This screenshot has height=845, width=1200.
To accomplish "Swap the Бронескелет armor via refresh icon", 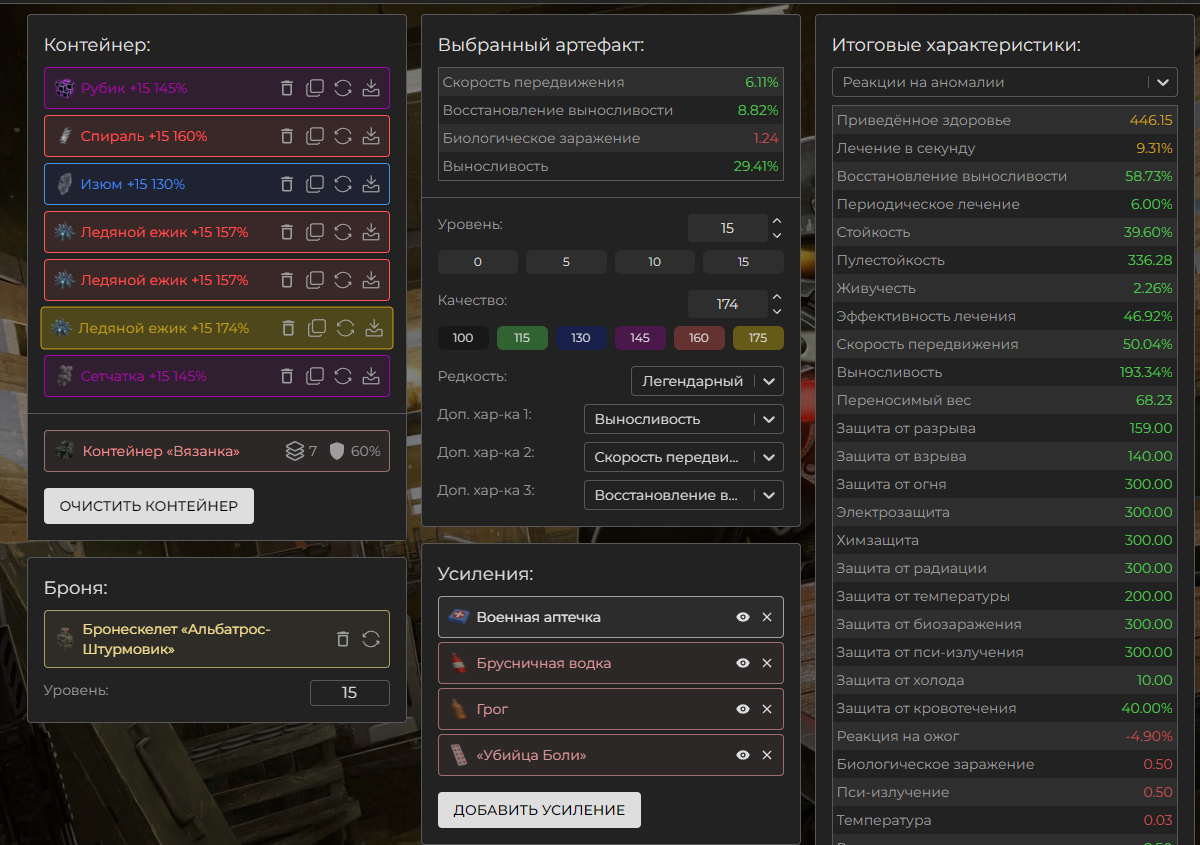I will pyautogui.click(x=371, y=639).
